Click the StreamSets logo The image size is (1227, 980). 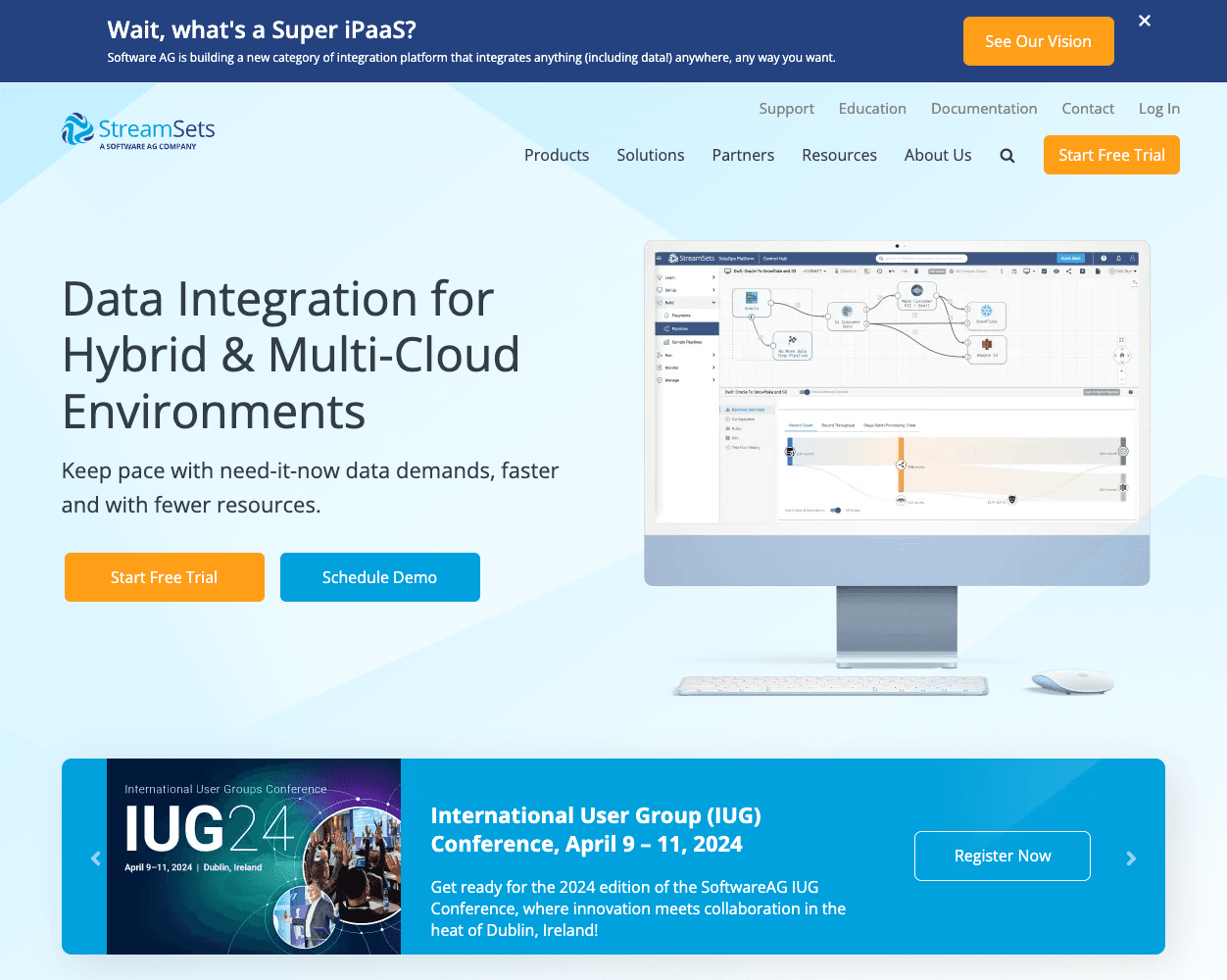coord(138,131)
